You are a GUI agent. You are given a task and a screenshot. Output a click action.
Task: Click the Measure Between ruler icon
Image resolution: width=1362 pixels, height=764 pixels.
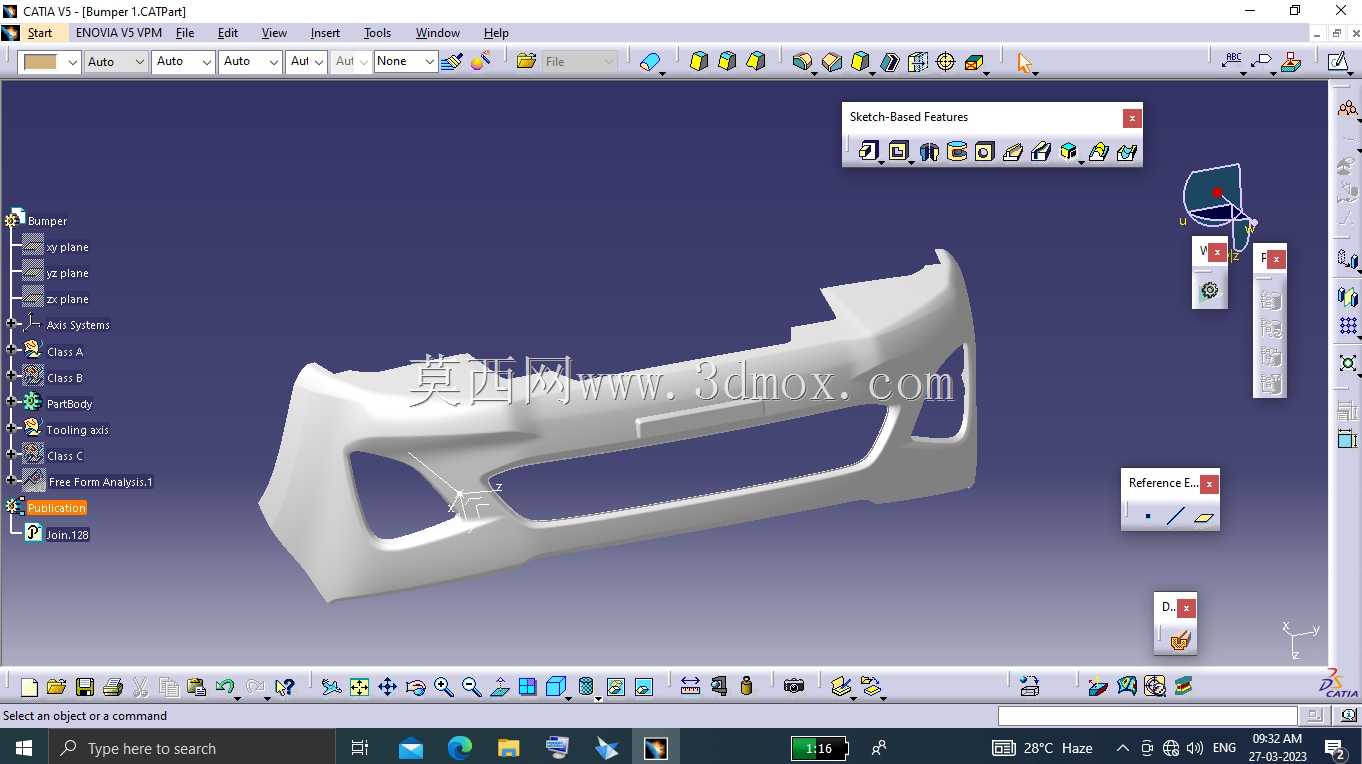coord(690,686)
